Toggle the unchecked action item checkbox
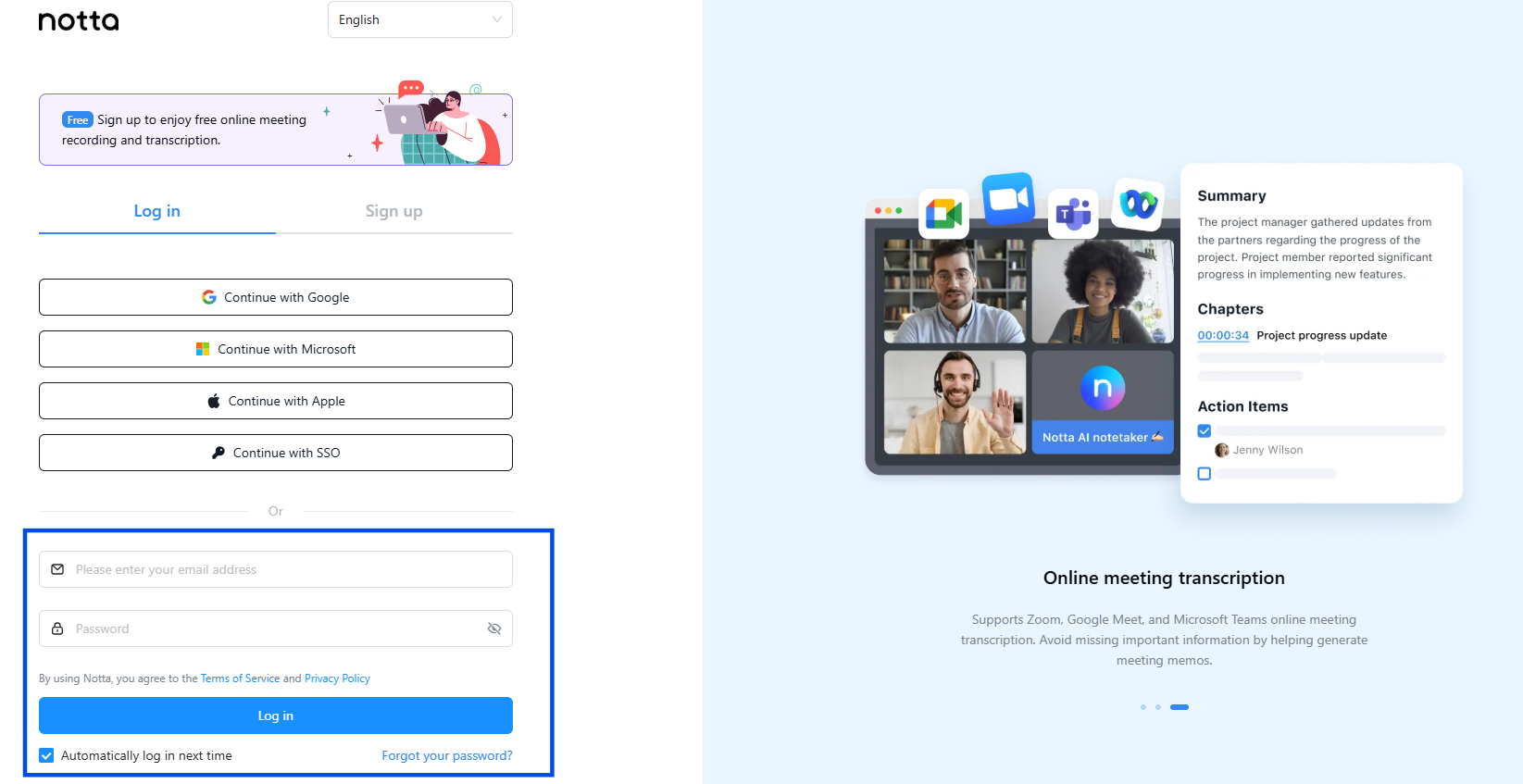Viewport: 1523px width, 784px height. pos(1205,473)
